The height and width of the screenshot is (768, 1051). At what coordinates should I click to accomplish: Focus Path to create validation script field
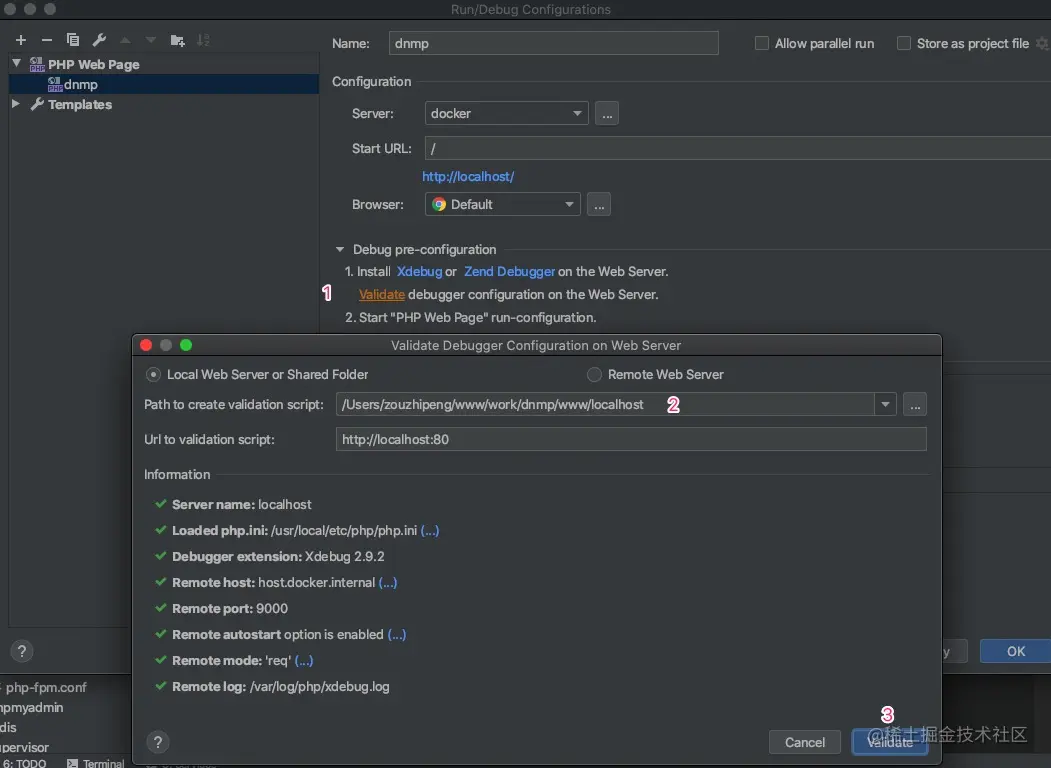point(605,405)
